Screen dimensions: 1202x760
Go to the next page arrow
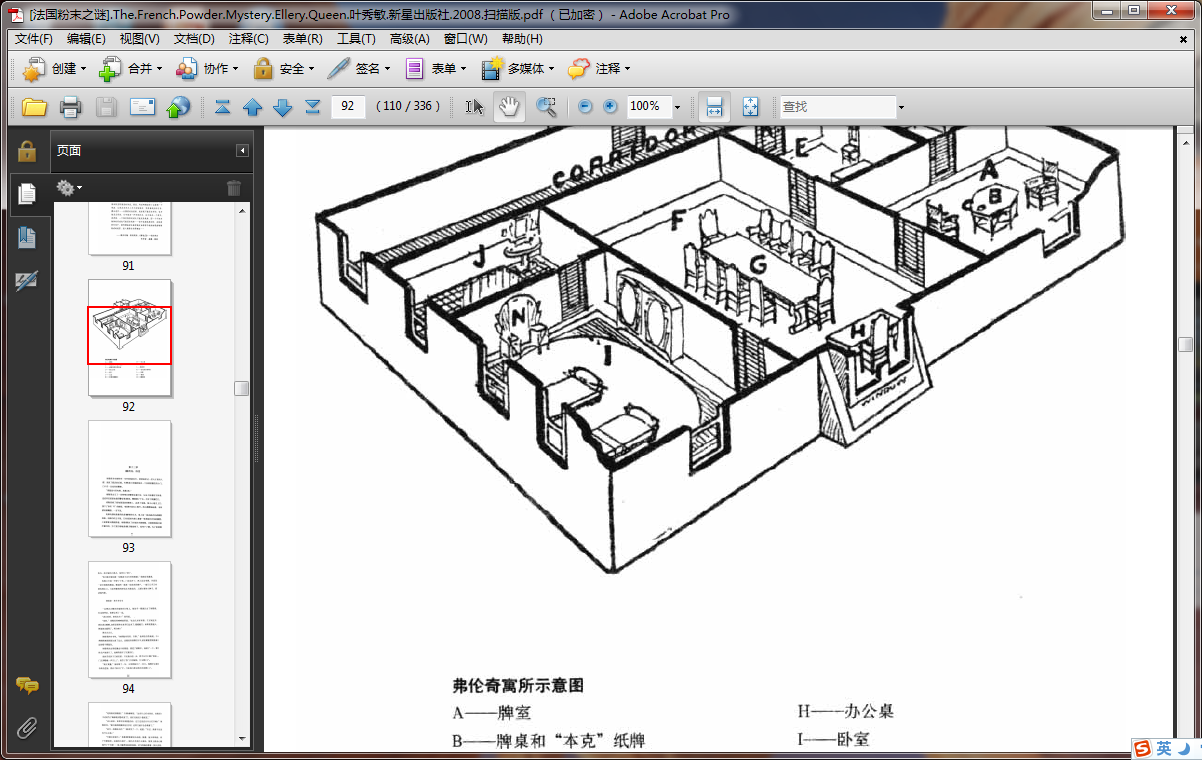(283, 107)
